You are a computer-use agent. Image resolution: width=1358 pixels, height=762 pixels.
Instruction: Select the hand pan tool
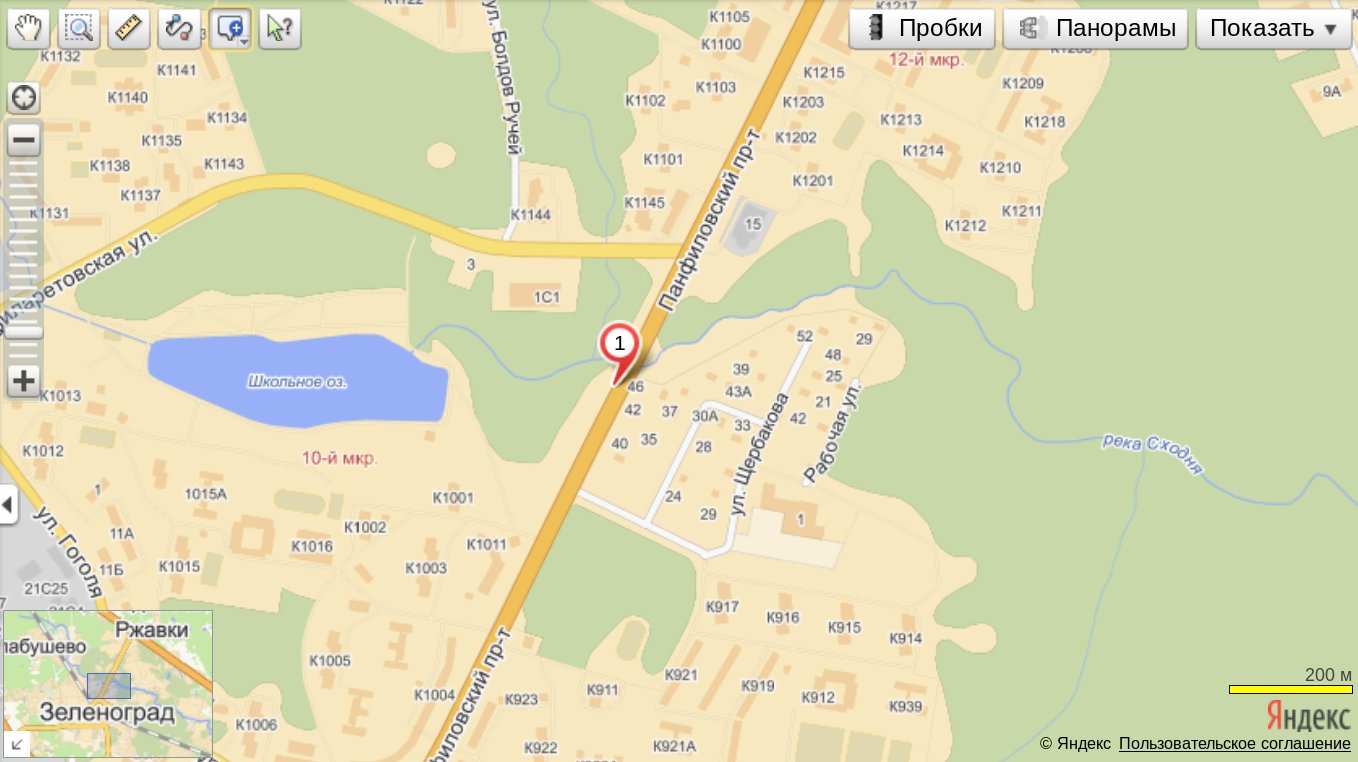28,28
